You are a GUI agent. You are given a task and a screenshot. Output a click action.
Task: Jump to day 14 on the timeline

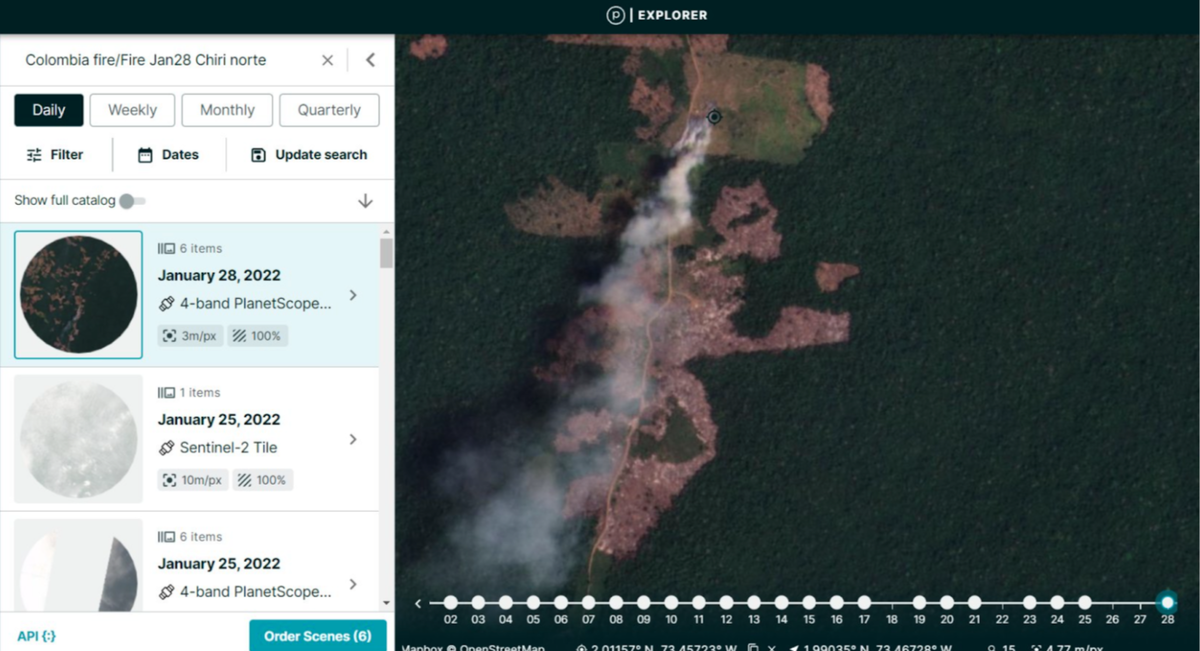click(781, 603)
